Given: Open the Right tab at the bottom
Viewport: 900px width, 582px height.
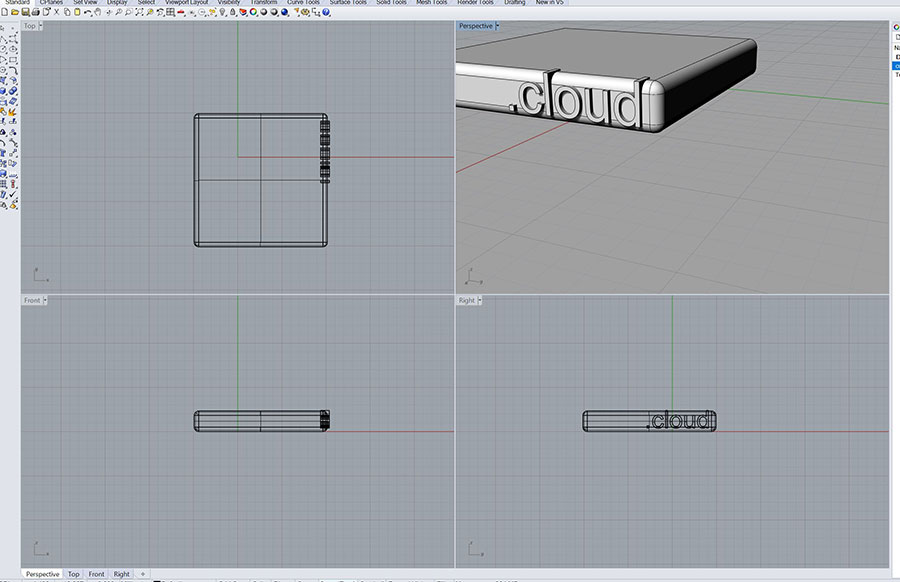Looking at the screenshot, I should coord(122,574).
